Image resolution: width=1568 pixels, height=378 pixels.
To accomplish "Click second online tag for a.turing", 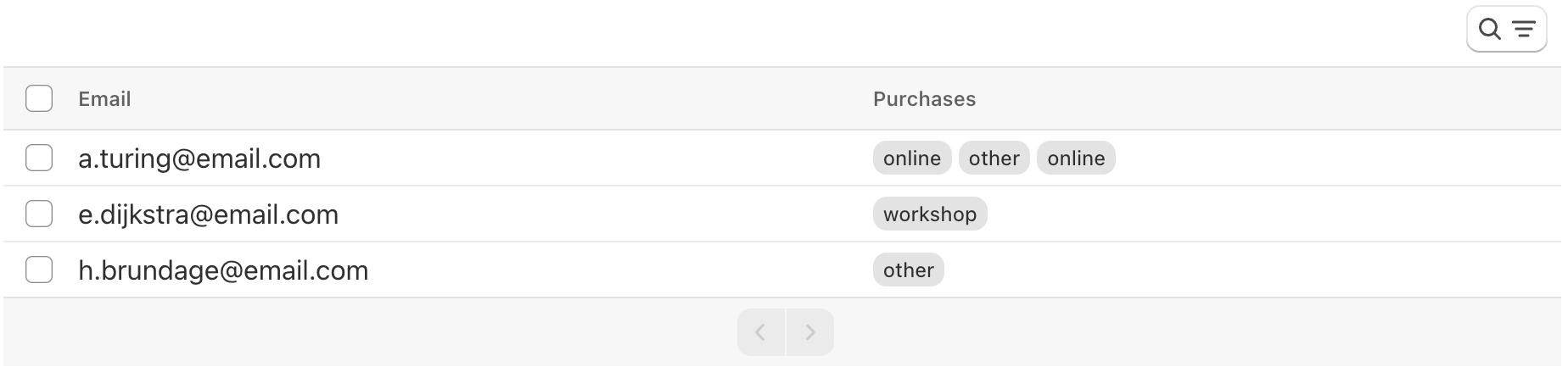I will point(1076,158).
